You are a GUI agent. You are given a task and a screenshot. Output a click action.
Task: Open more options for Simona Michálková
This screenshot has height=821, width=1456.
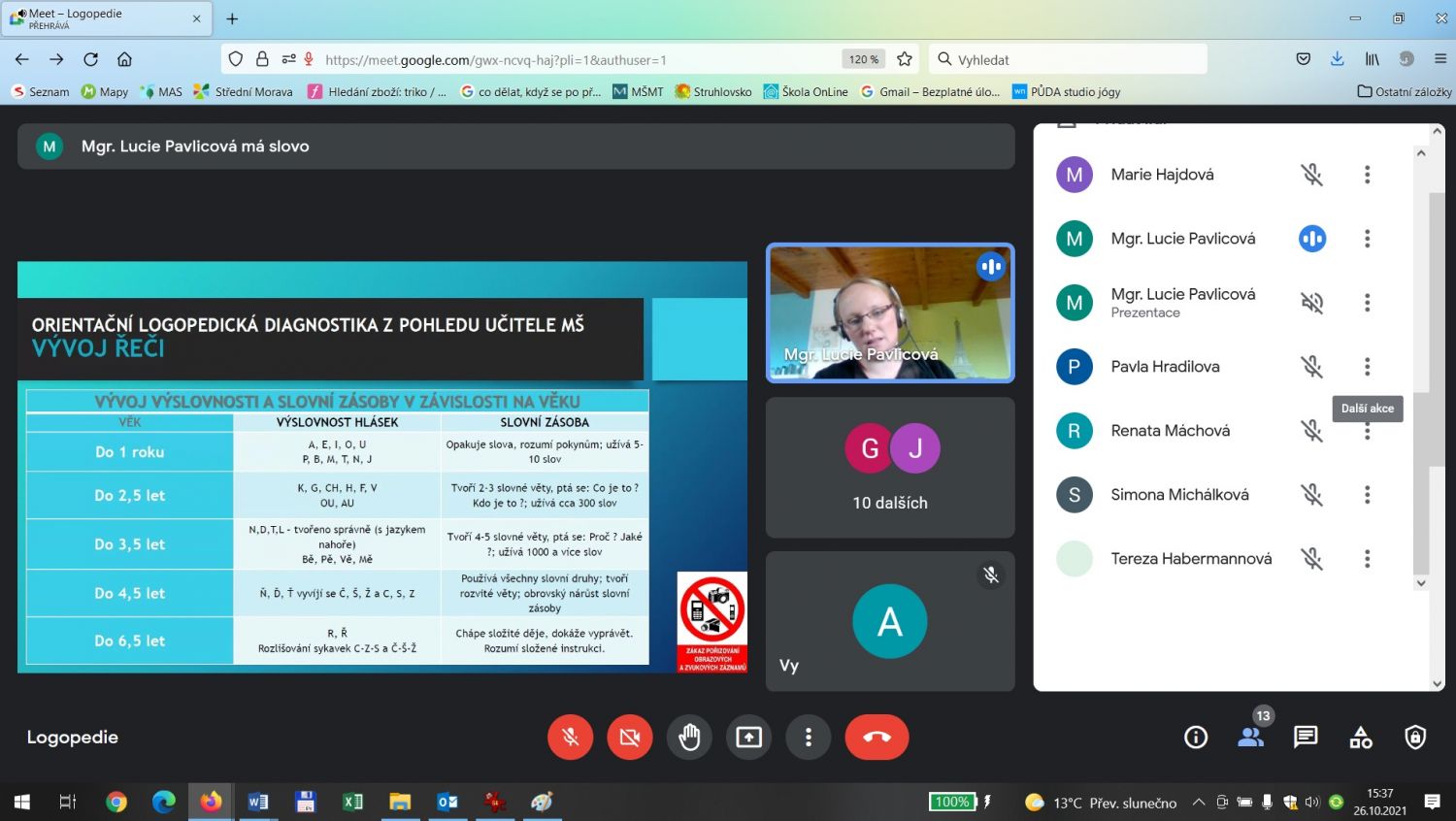click(x=1367, y=495)
